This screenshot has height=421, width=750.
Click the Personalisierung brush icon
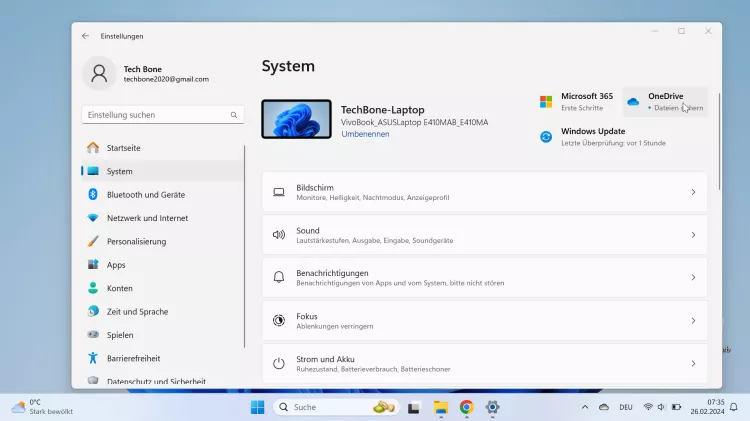coord(93,241)
